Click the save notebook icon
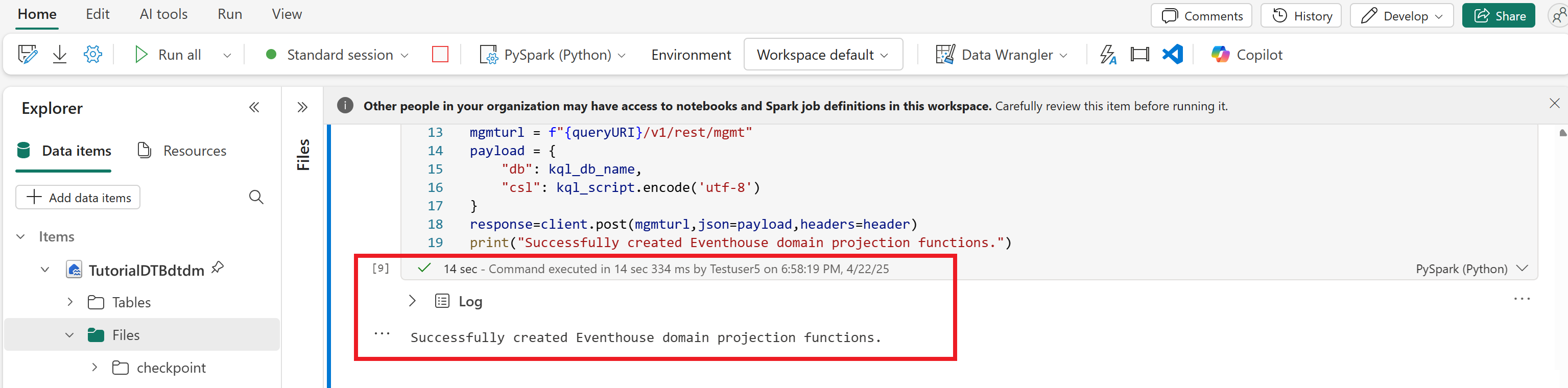The height and width of the screenshot is (388, 1568). pyautogui.click(x=28, y=55)
